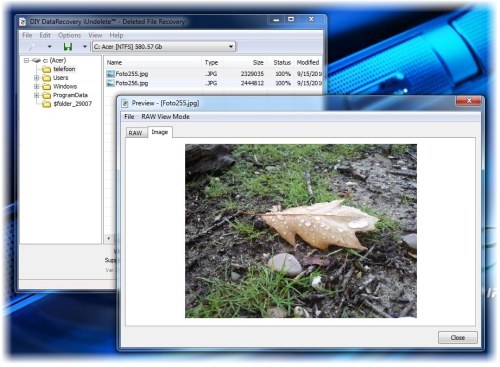Click the ProgramData folder icon

pos(46,95)
